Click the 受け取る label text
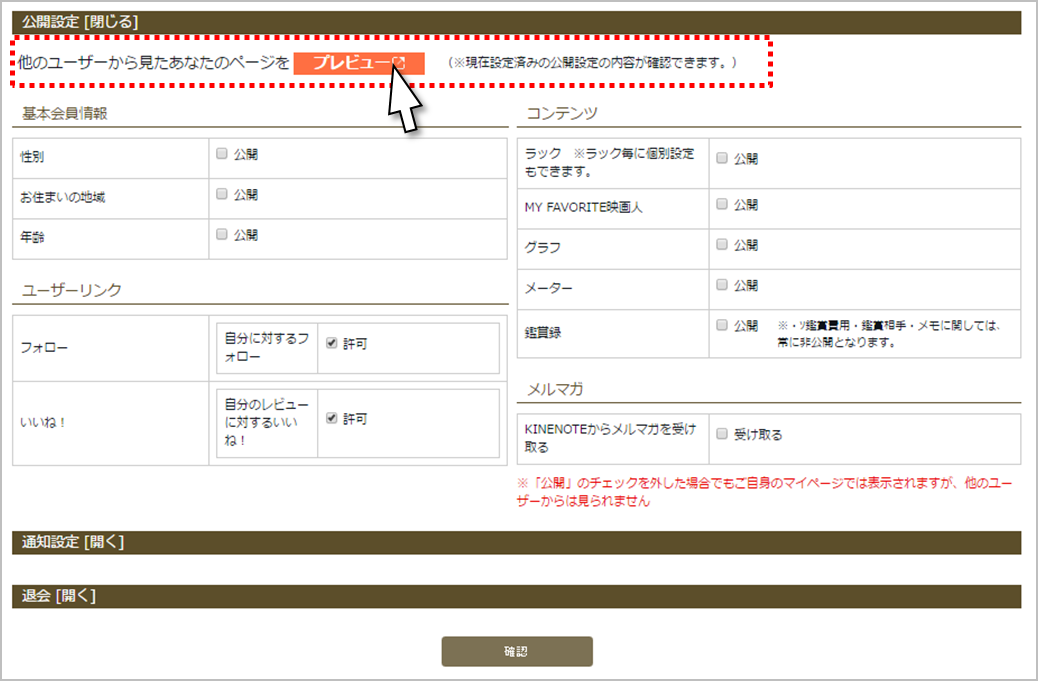 pyautogui.click(x=759, y=435)
